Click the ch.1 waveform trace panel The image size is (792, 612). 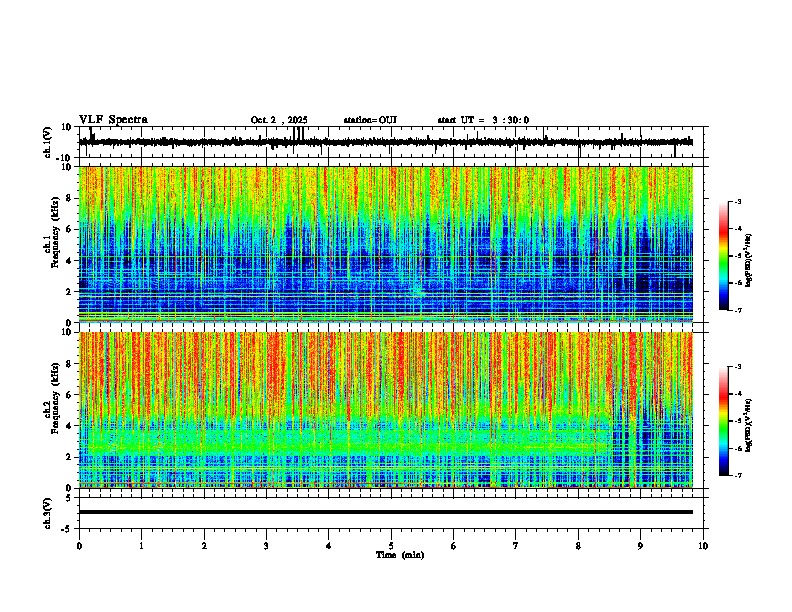[393, 142]
